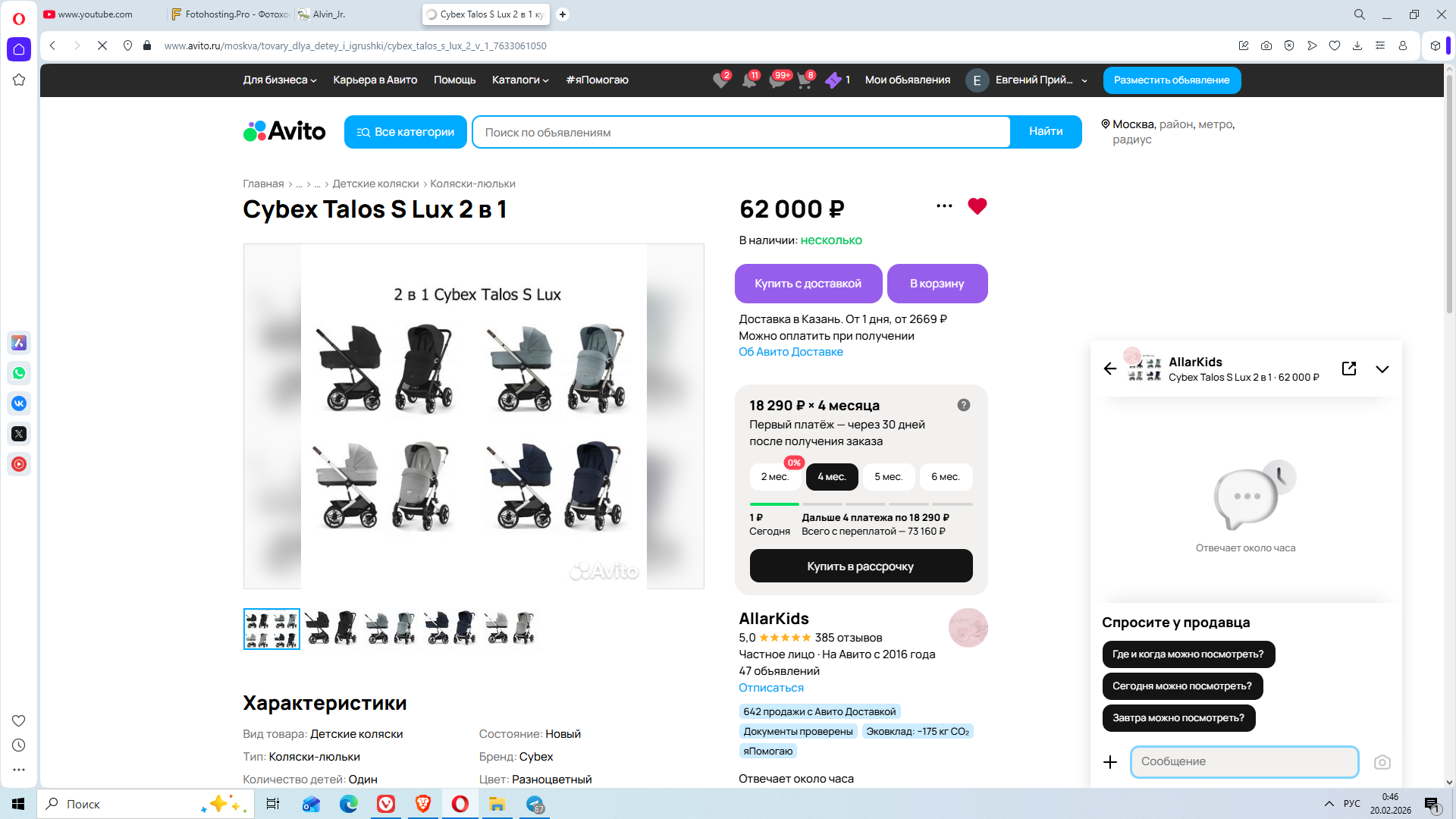Expand the Каталоги menu

pos(519,80)
